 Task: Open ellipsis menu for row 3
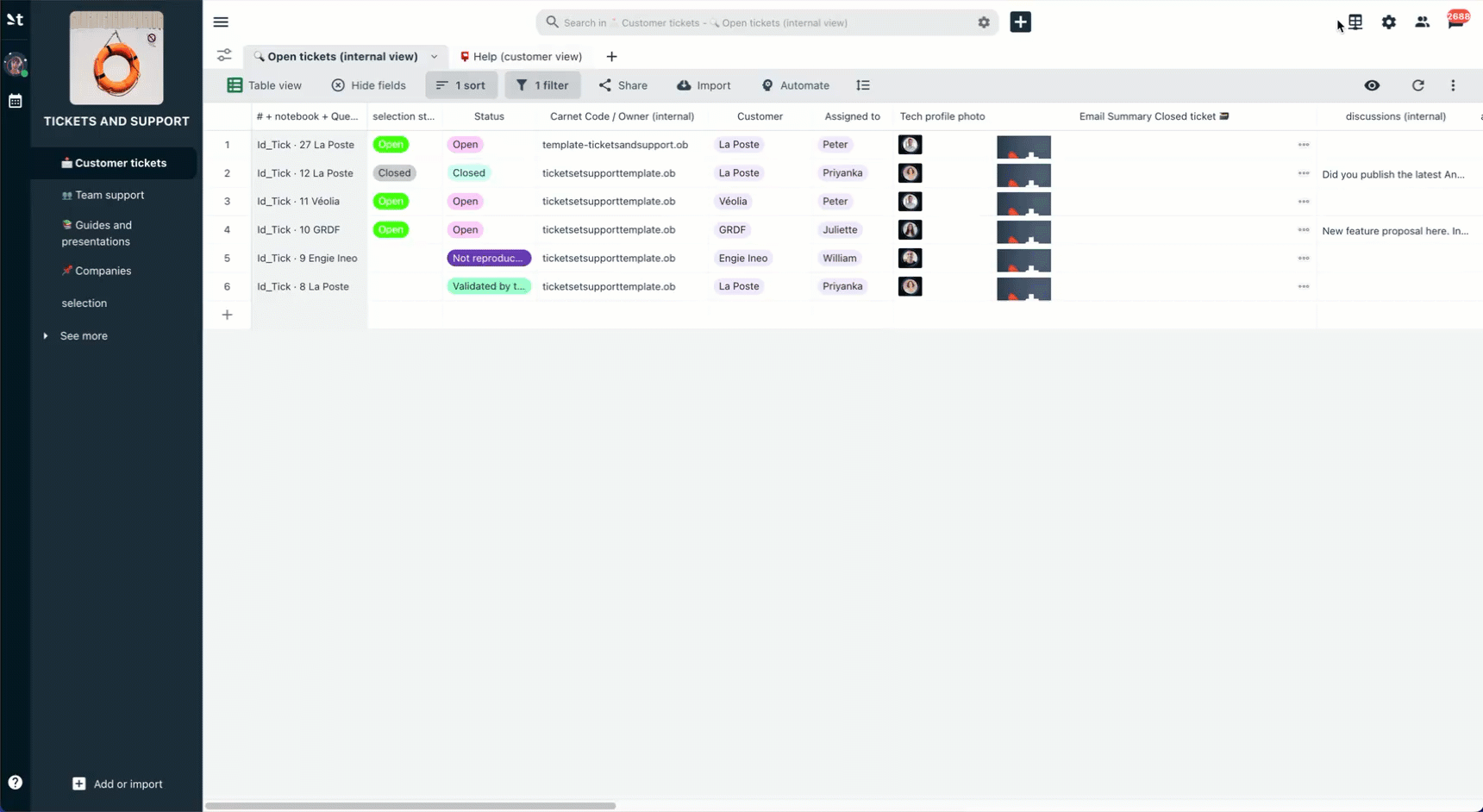[1304, 202]
